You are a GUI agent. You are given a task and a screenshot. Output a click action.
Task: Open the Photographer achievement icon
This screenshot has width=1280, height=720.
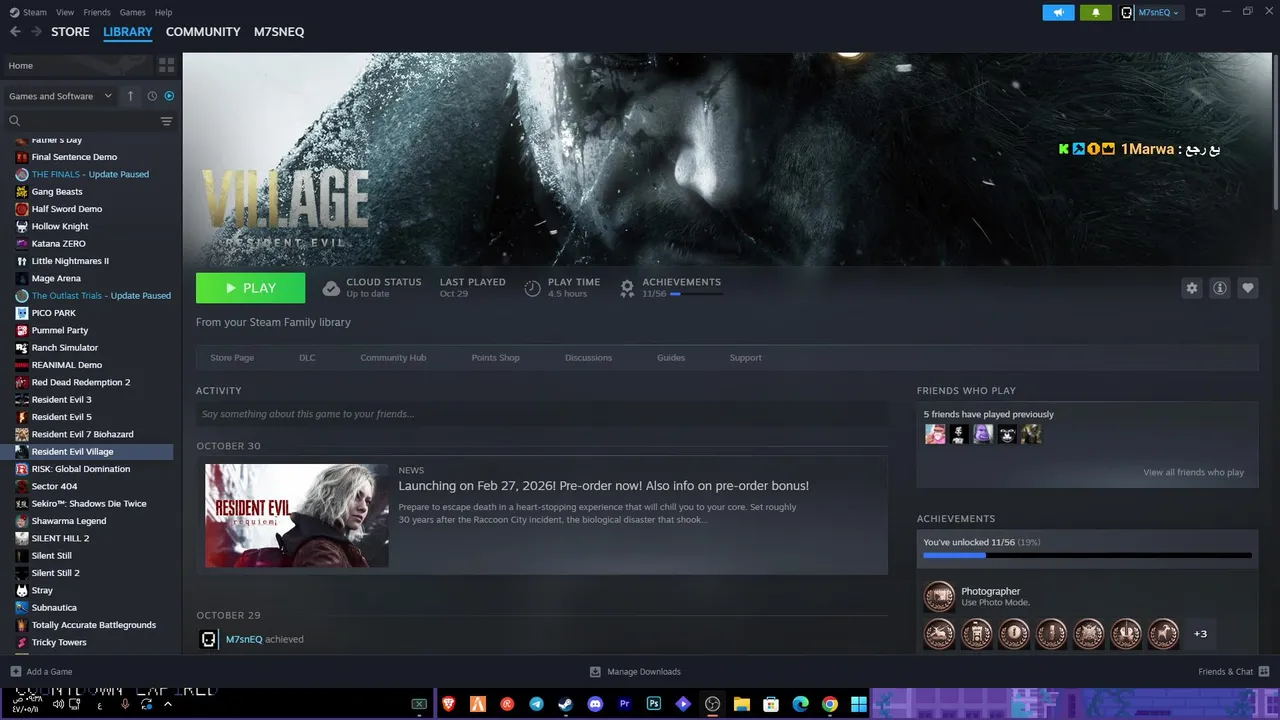[939, 597]
